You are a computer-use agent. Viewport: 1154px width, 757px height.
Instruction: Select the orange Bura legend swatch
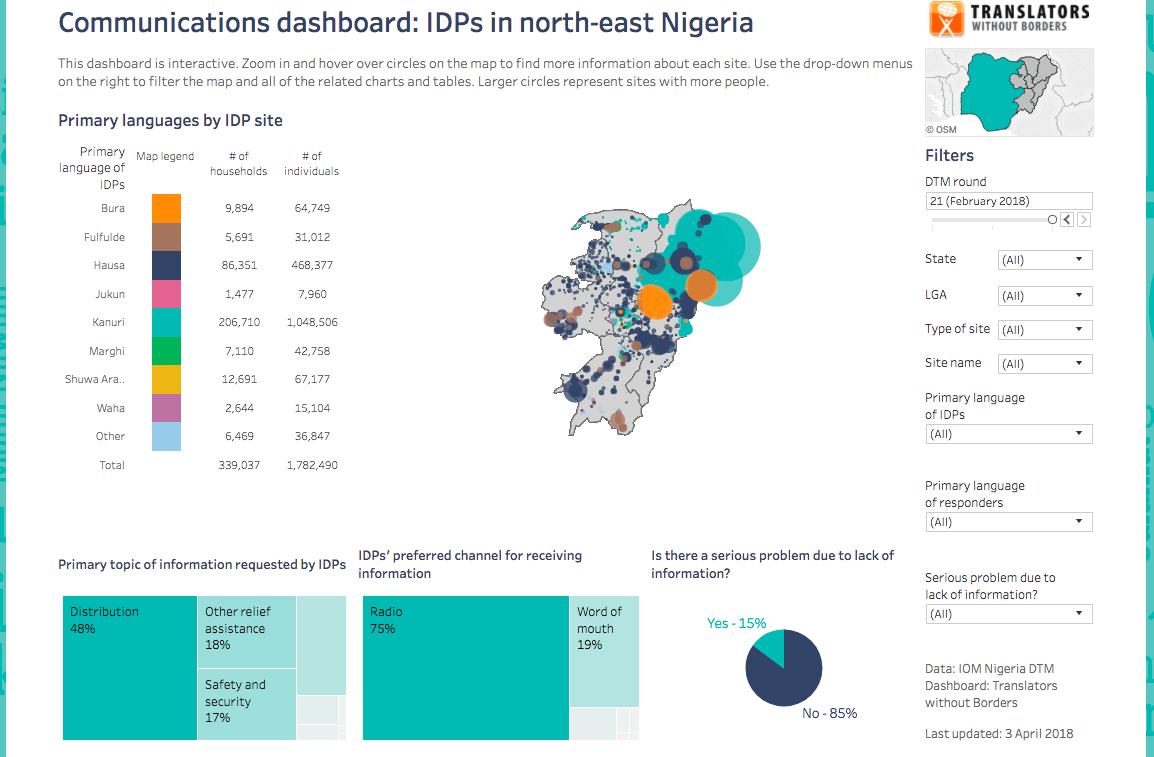(x=166, y=208)
